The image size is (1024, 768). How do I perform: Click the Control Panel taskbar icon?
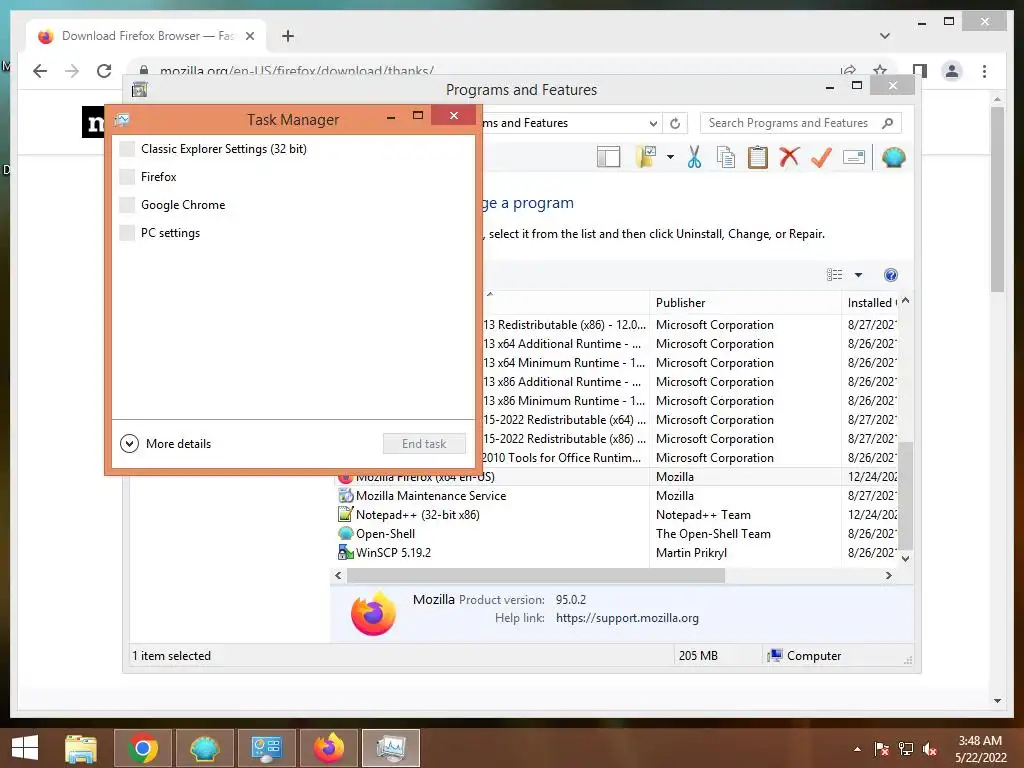pos(266,748)
